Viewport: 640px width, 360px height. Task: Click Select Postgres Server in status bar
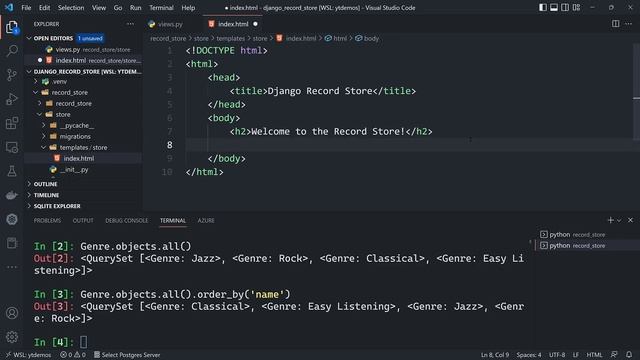point(127,355)
